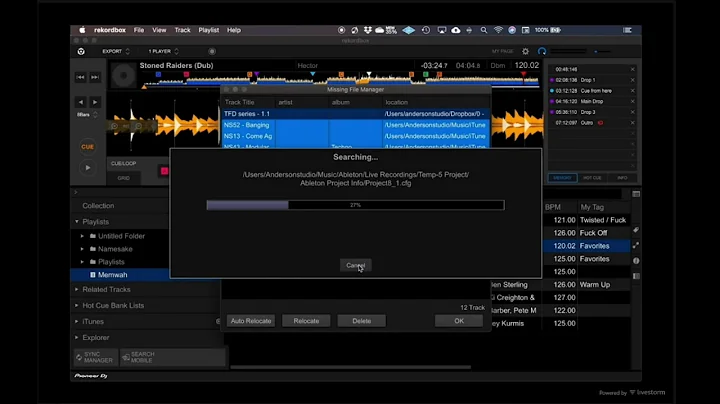Skip to next track button
The height and width of the screenshot is (404, 720).
click(95, 77)
